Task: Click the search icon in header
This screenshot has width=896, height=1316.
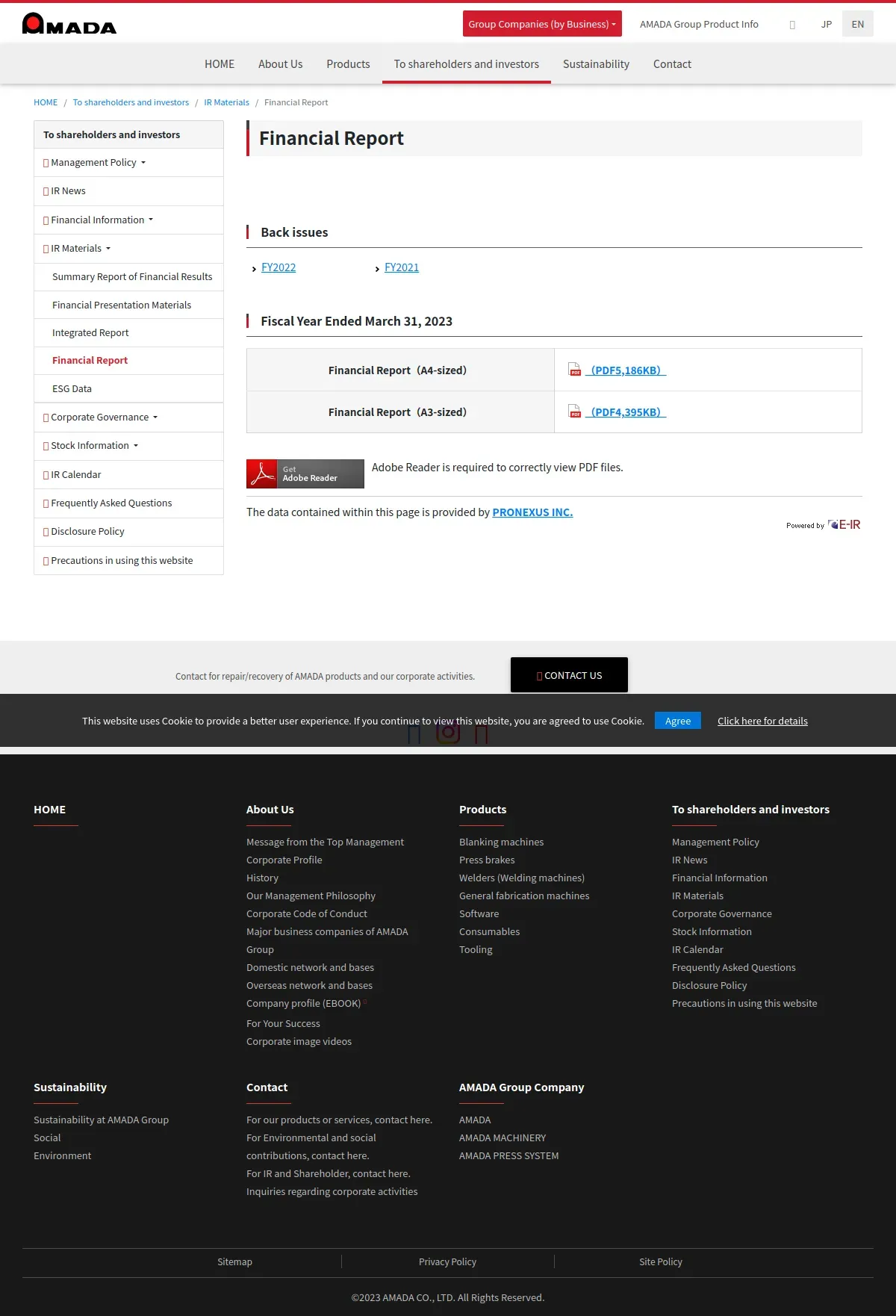Action: click(792, 25)
